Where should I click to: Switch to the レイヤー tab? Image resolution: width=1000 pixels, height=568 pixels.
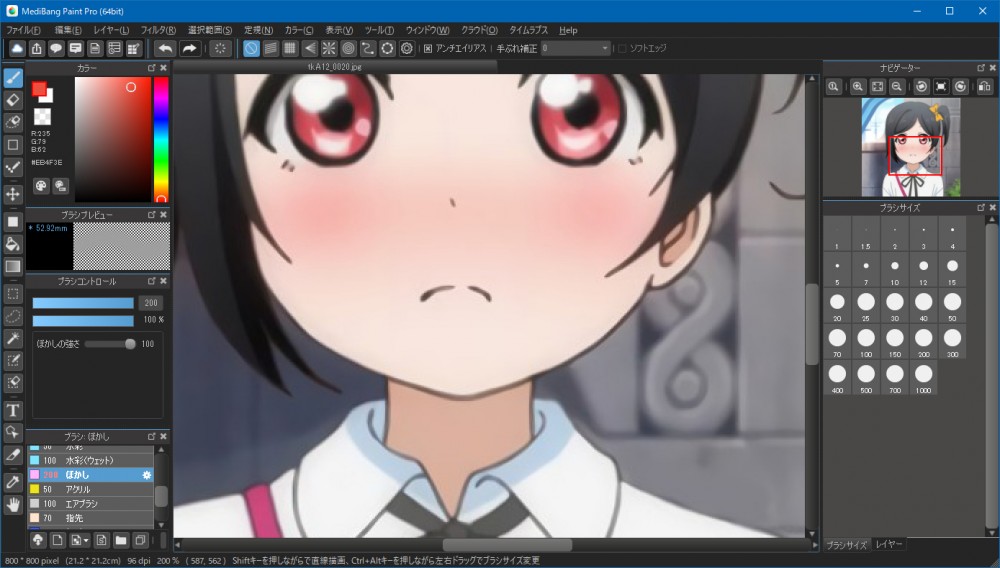[x=889, y=544]
